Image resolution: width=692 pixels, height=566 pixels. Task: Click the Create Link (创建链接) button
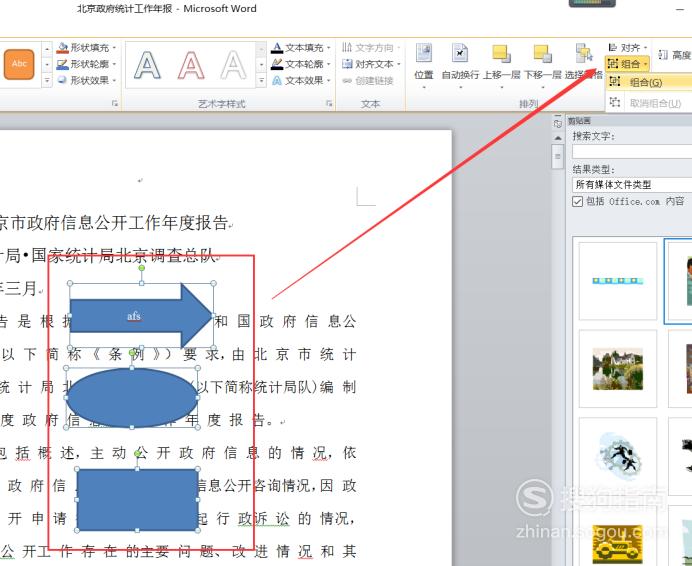(x=368, y=81)
